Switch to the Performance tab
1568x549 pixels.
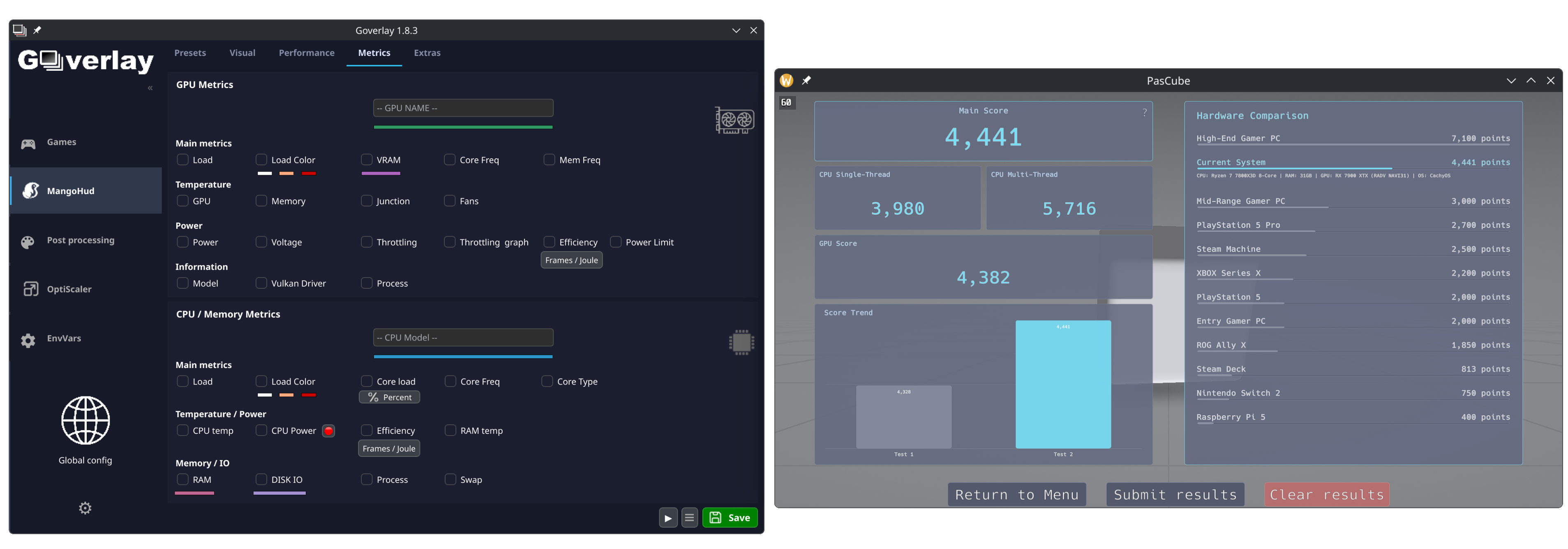coord(306,53)
